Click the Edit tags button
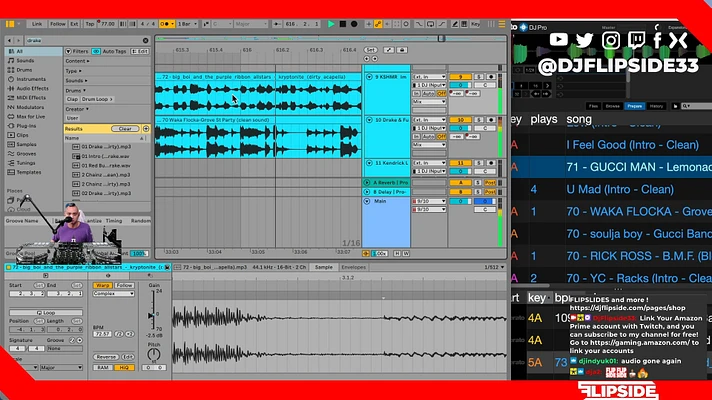This screenshot has width=712, height=400. [x=140, y=51]
